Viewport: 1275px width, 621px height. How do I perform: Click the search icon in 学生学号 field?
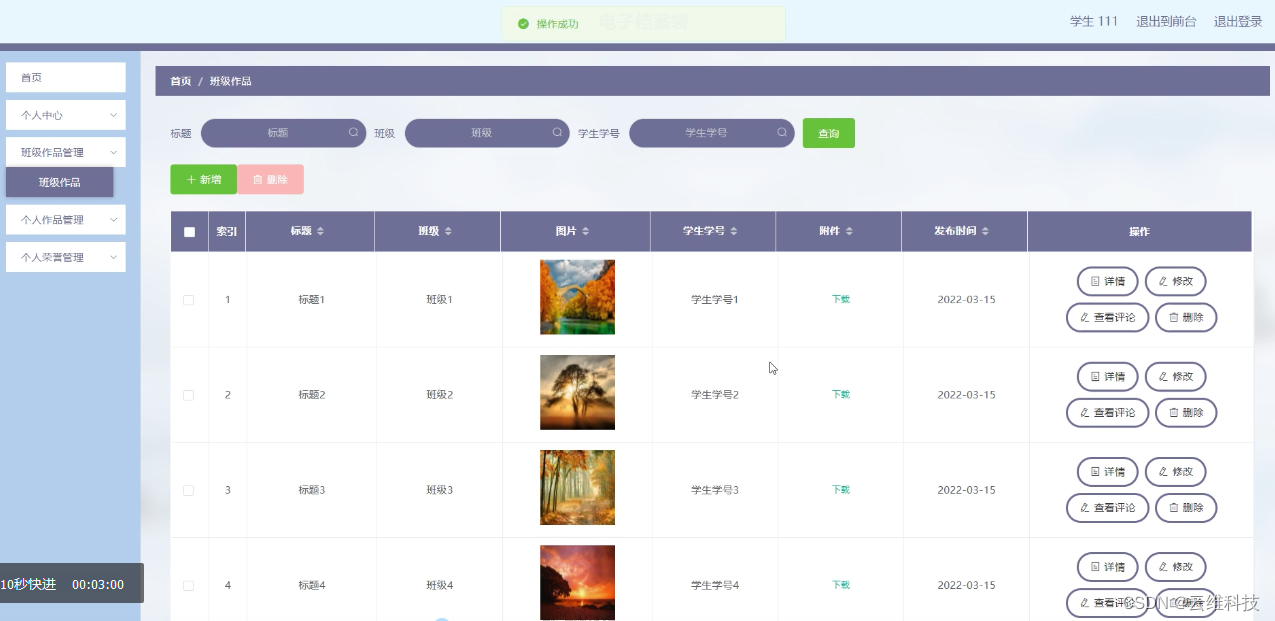[x=782, y=132]
